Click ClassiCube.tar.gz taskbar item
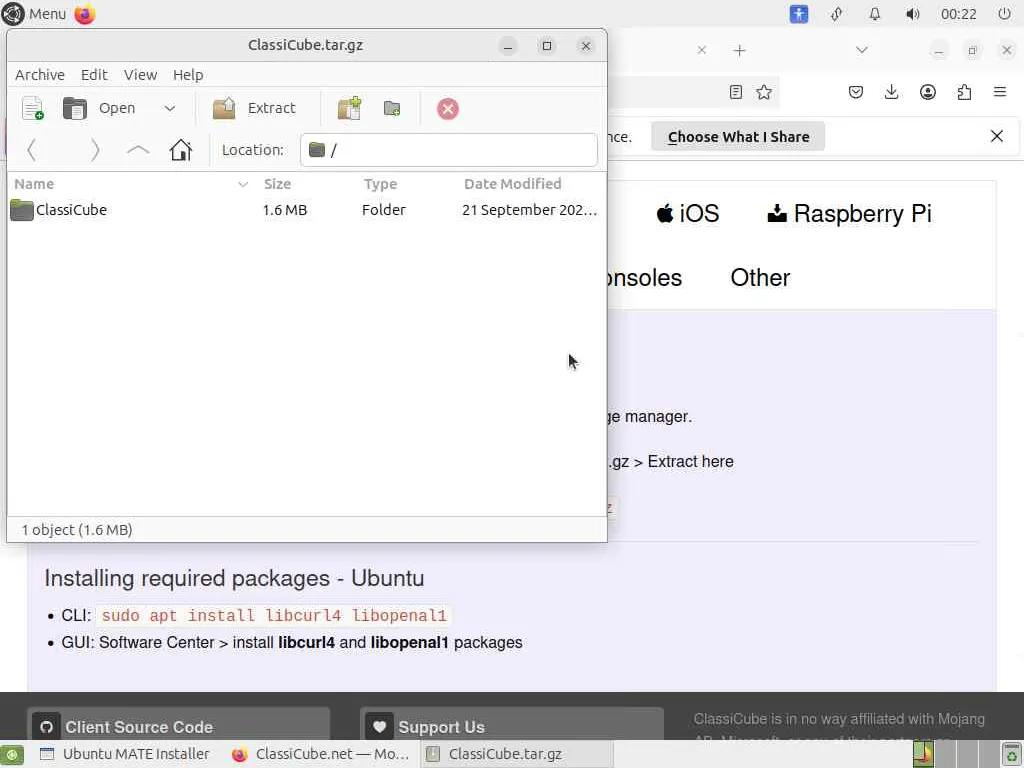The width and height of the screenshot is (1024, 768). coord(516,754)
